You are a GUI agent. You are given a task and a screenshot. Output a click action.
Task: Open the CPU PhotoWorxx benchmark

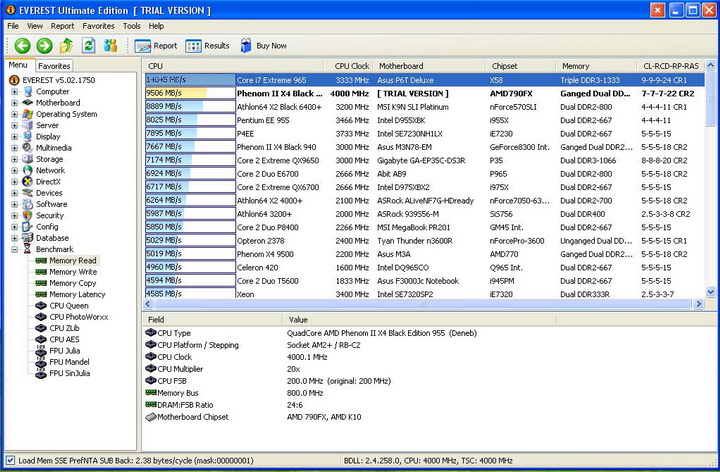tap(79, 317)
